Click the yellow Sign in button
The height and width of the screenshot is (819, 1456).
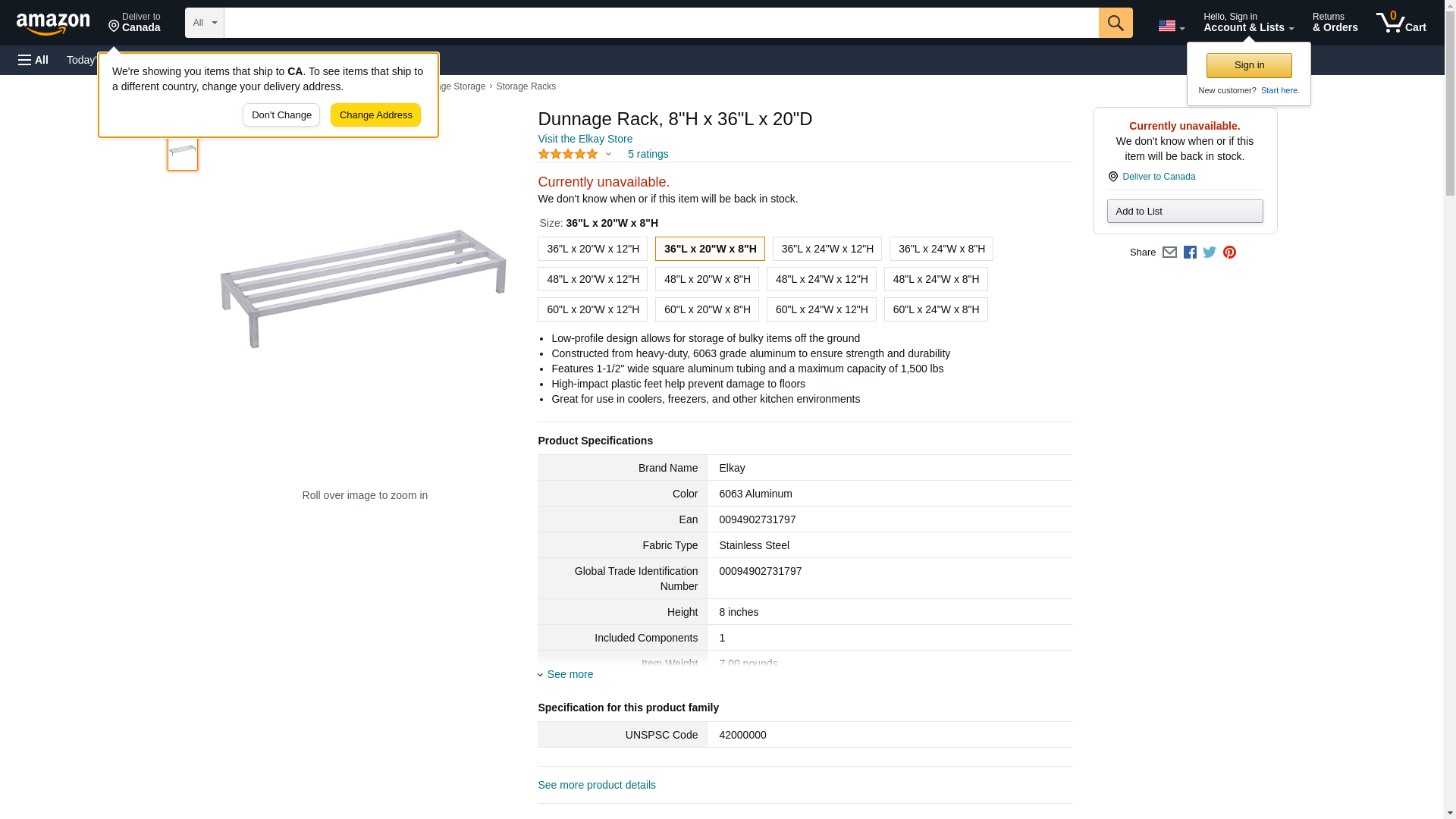tap(1249, 65)
